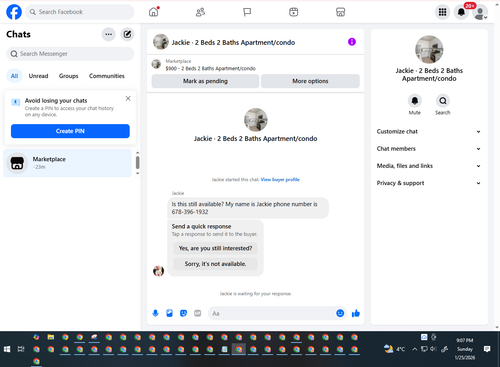Dismiss the Avoid losing your chats card
The width and height of the screenshot is (500, 367).
coord(128,98)
